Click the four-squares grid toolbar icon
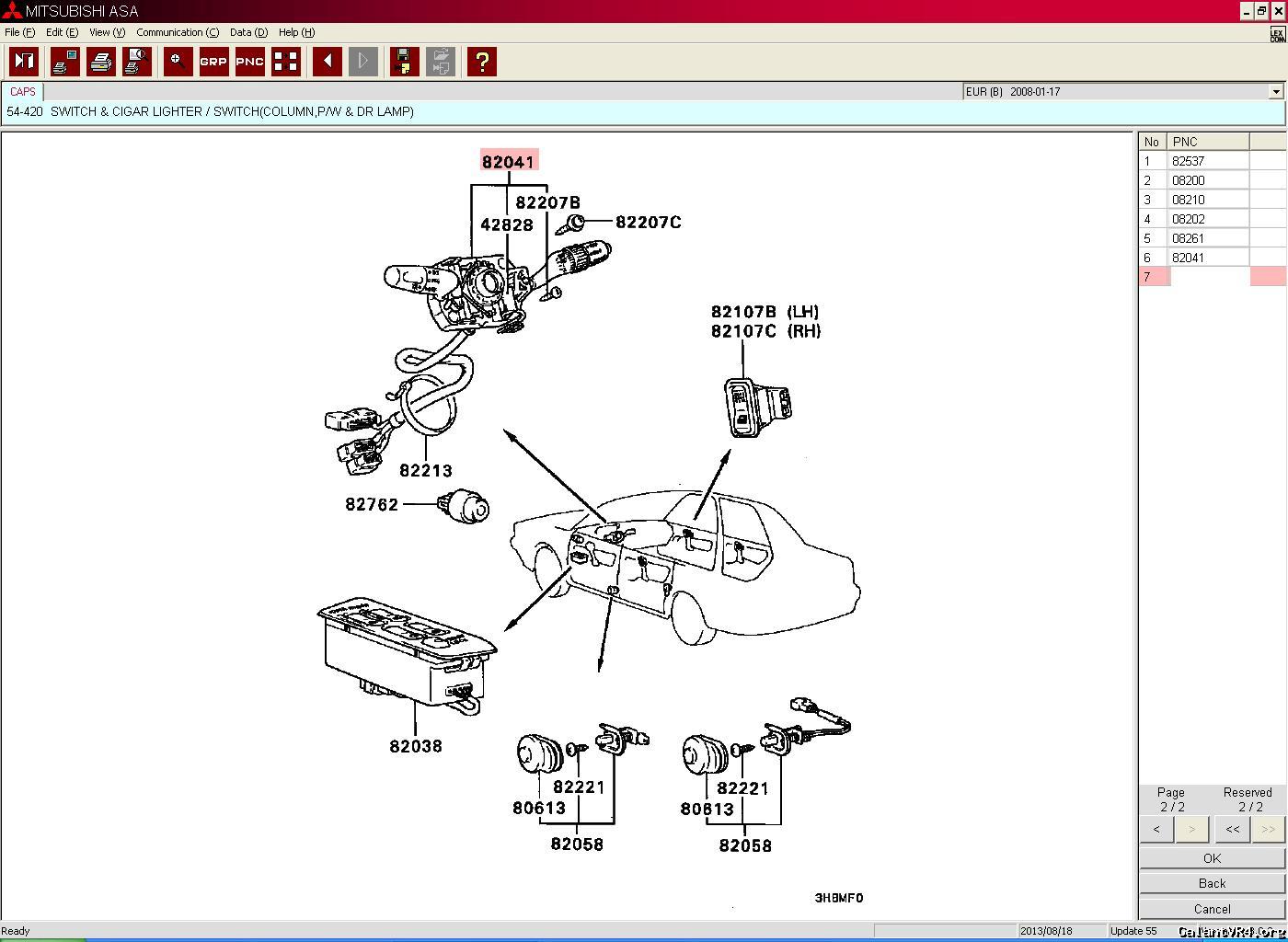 coord(286,62)
